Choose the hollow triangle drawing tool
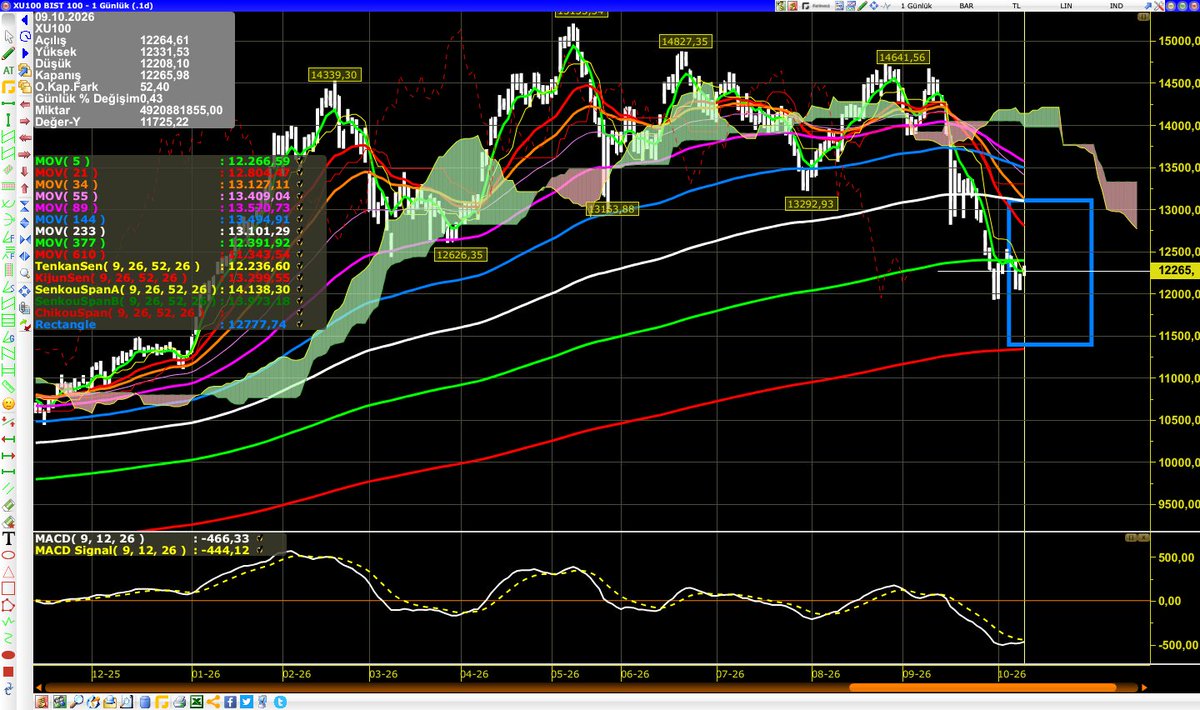1200x710 pixels. pos(8,571)
